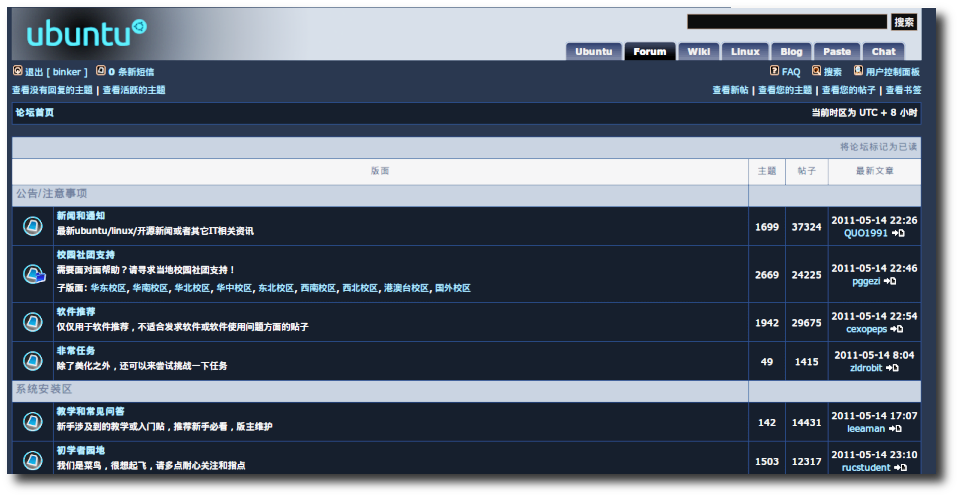The width and height of the screenshot is (959, 497).
Task: Open 西南校区 subforum link
Action: click(318, 288)
